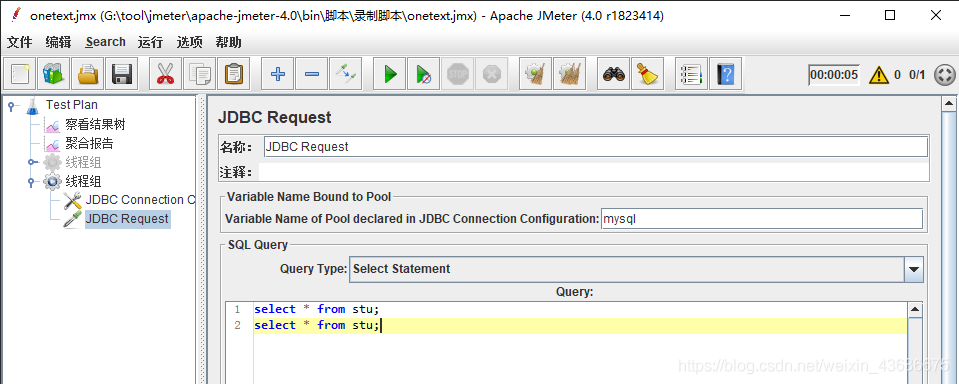
Task: Select JDBC Request in the tree
Action: click(127, 219)
